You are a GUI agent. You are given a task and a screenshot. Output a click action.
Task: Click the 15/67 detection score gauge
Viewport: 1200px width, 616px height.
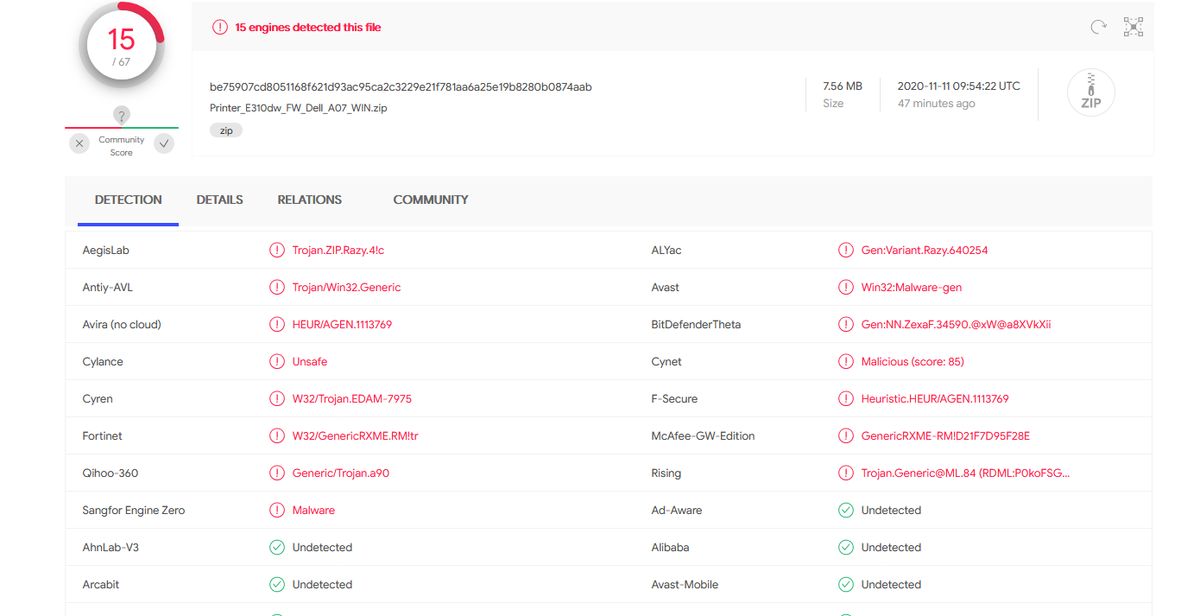(x=121, y=44)
